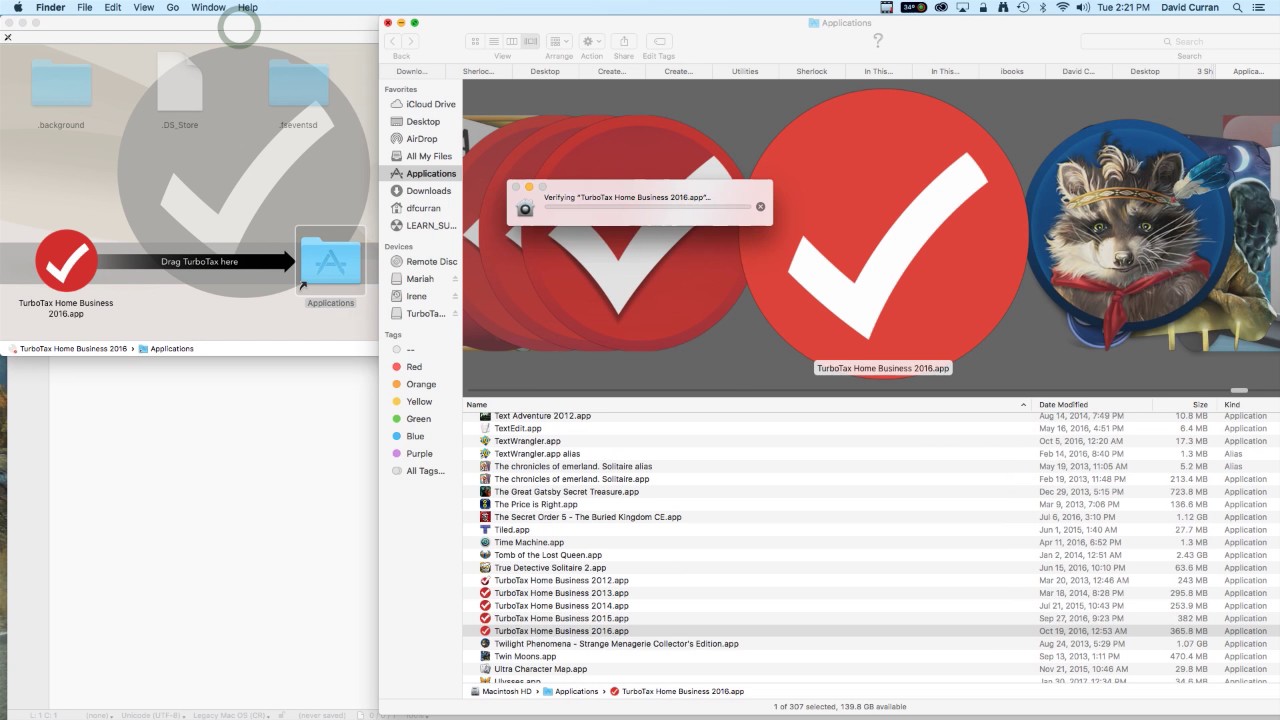Select TextWrangler.app row
Screen dimensions: 1280x720
click(x=871, y=441)
